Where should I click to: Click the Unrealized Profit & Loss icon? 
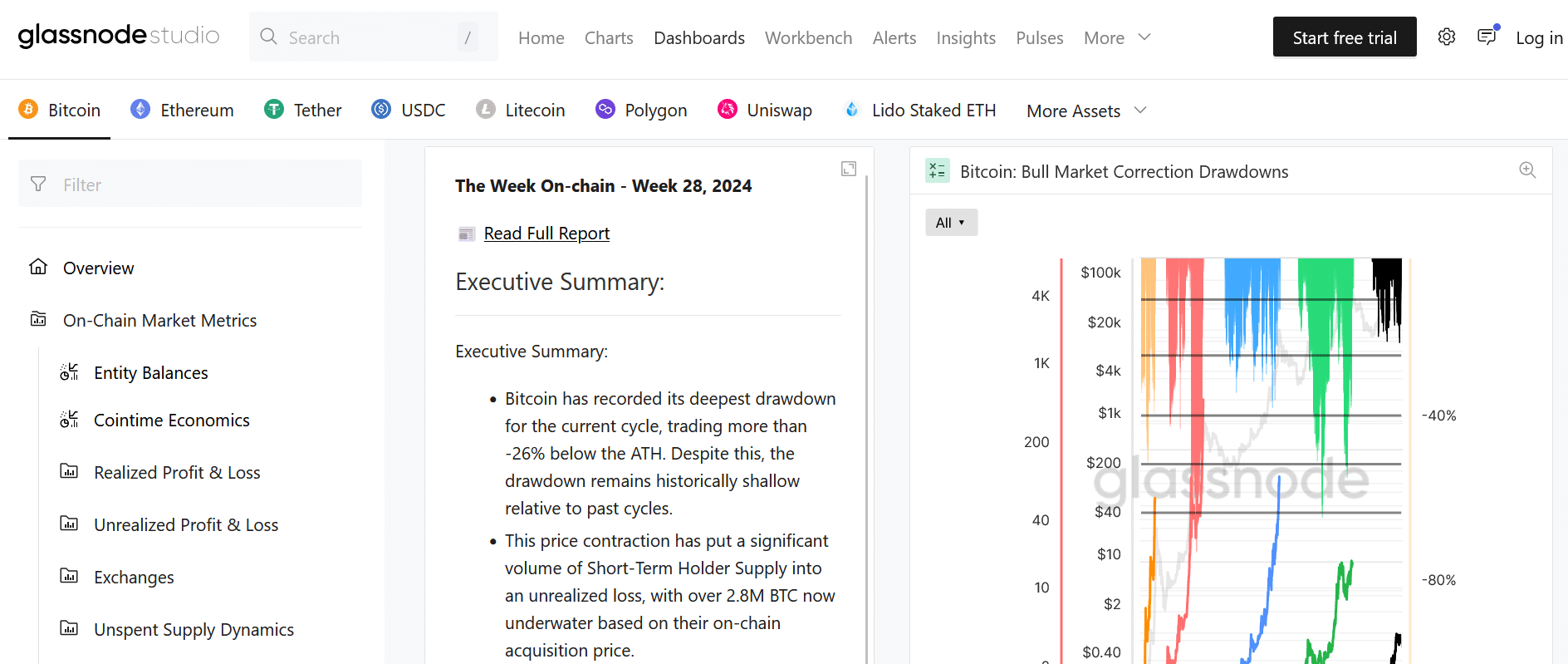[69, 524]
